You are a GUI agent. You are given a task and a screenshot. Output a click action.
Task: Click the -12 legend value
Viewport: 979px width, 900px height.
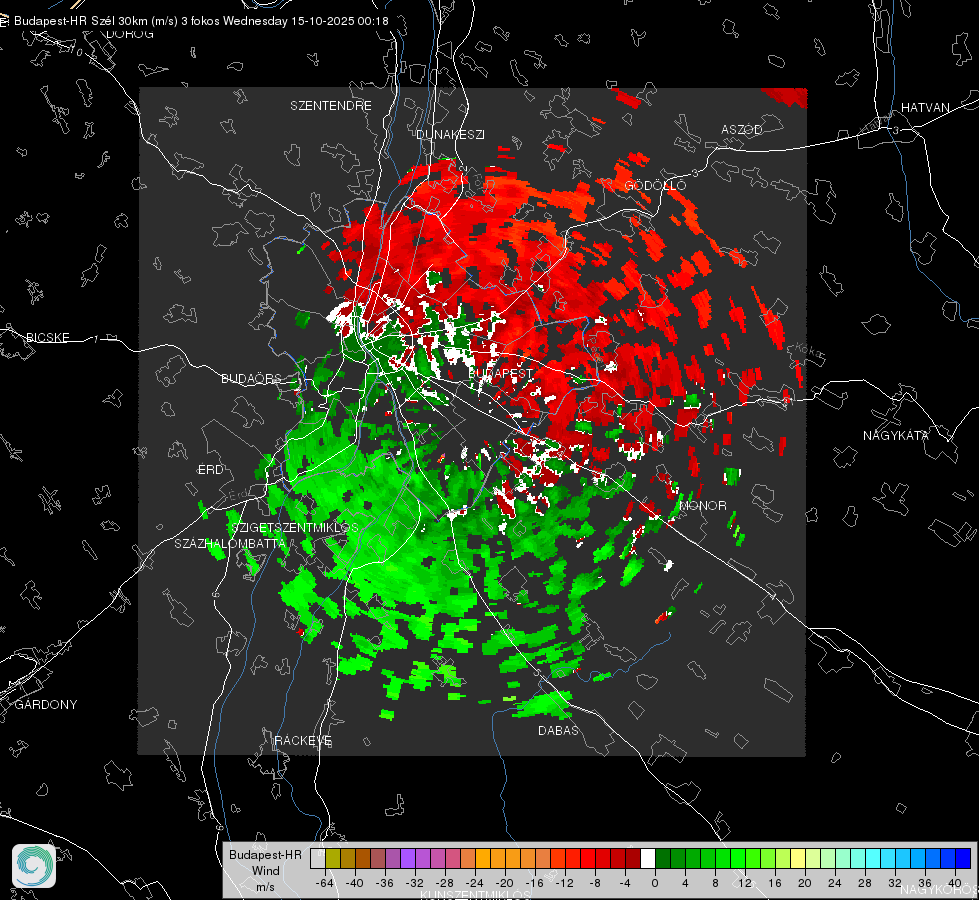564,883
